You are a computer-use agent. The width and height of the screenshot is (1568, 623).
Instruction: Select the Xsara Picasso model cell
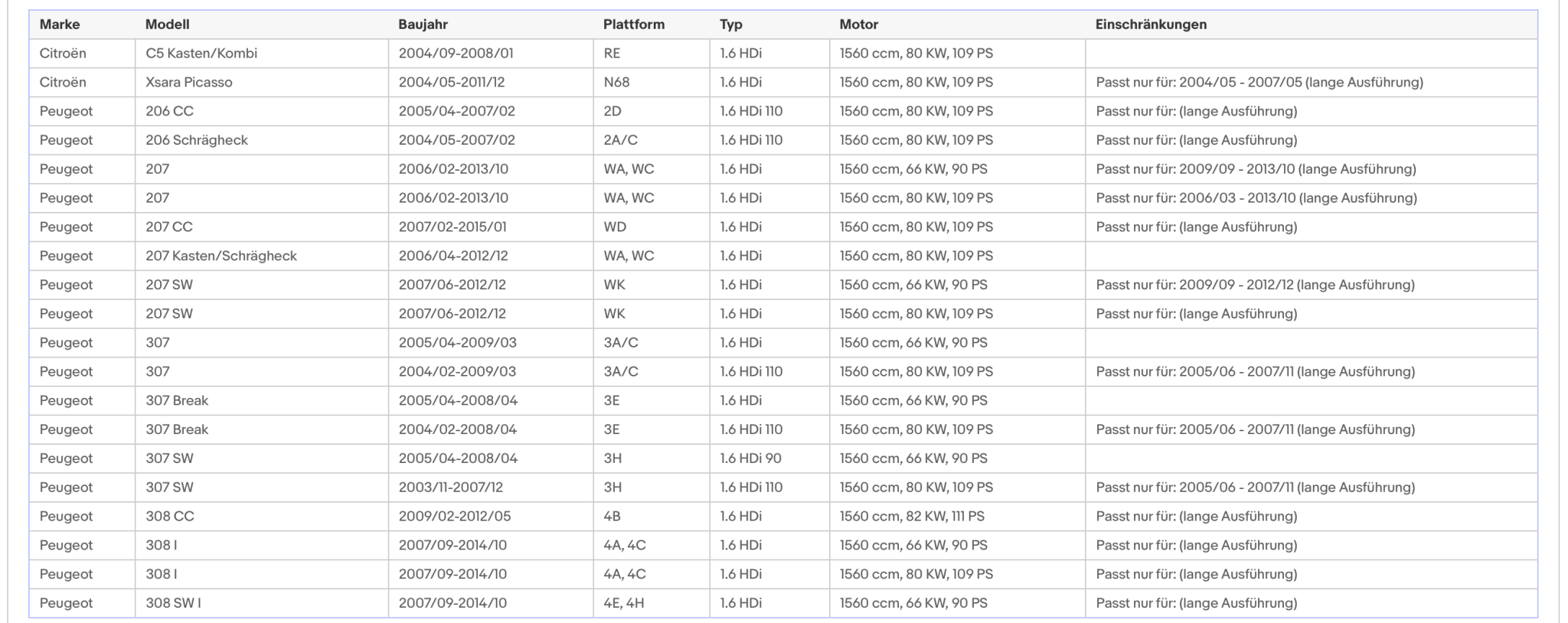[x=262, y=83]
